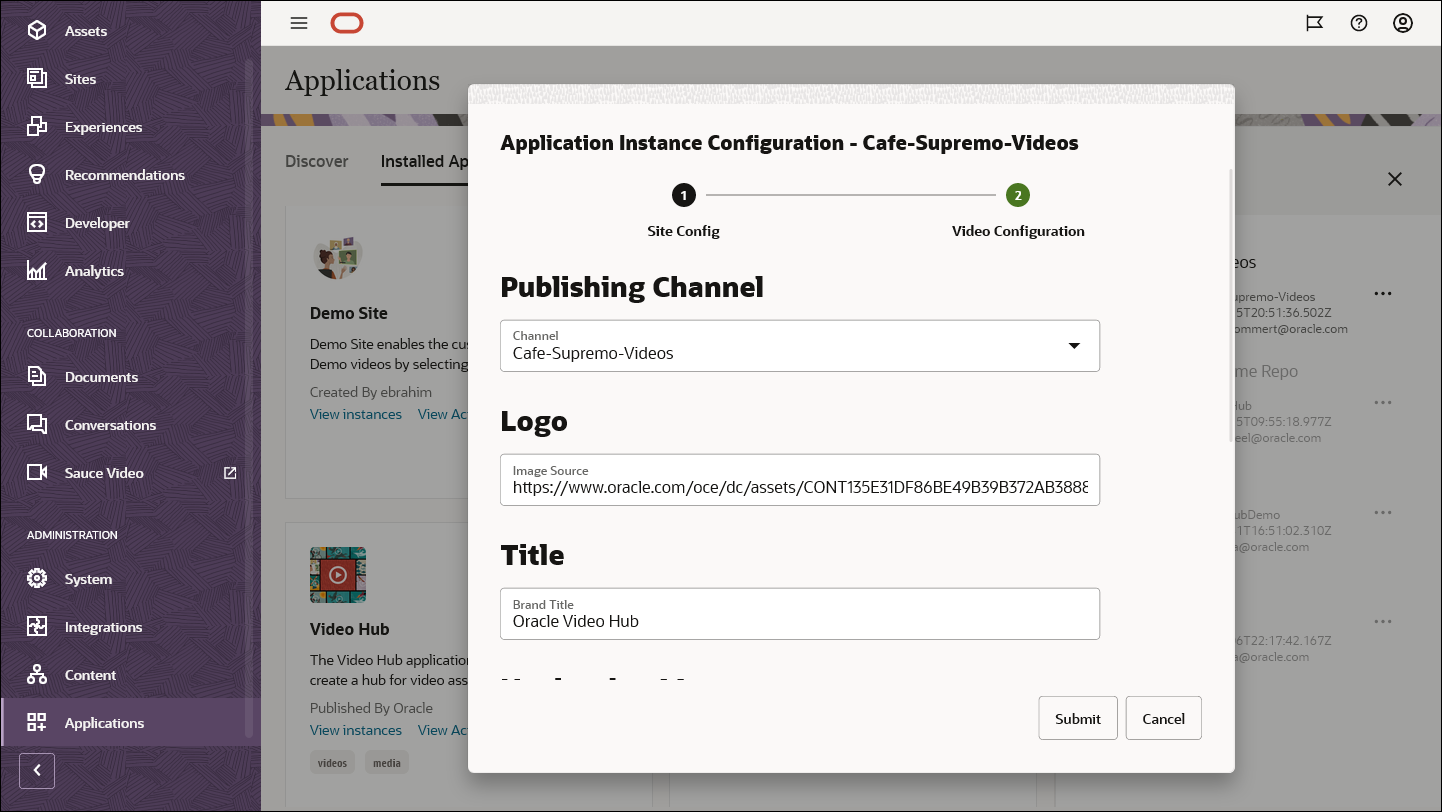1442x812 pixels.
Task: Select step 2 Video Configuration in the wizard
Action: 1018,195
